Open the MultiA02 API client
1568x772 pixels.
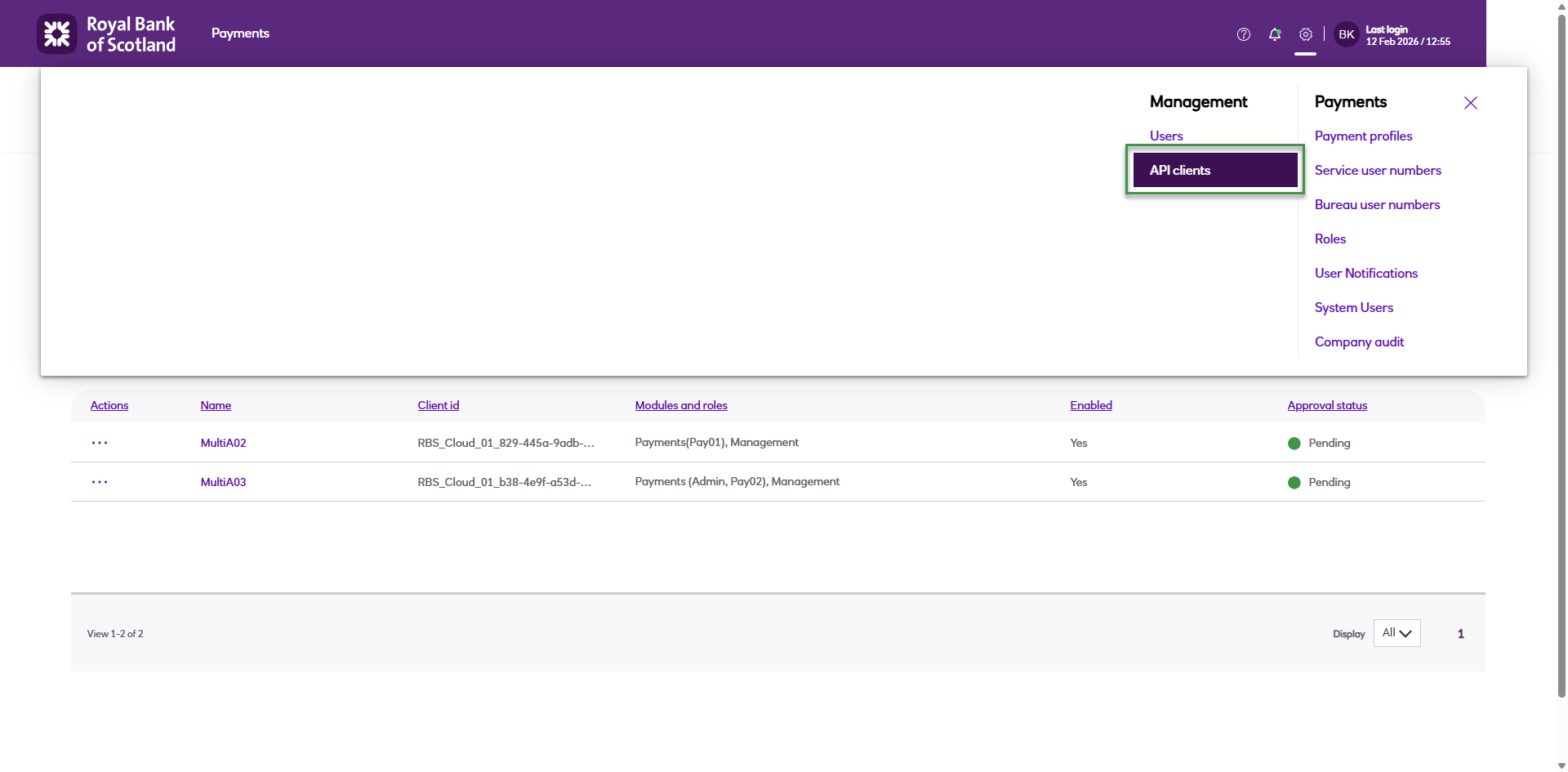click(224, 444)
